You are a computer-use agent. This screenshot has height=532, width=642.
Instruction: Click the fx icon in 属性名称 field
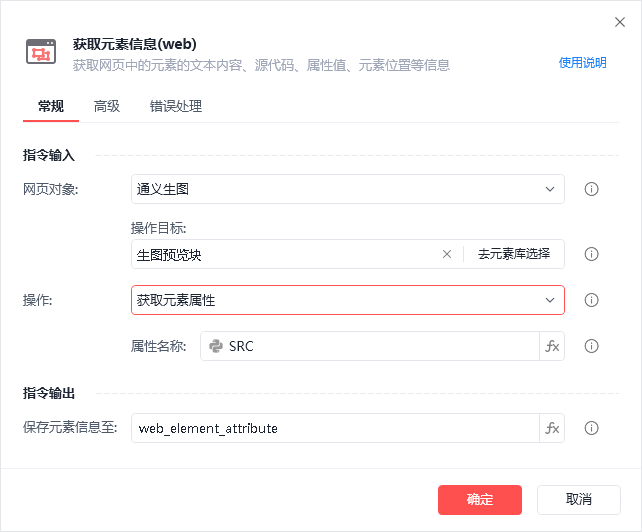tap(552, 346)
